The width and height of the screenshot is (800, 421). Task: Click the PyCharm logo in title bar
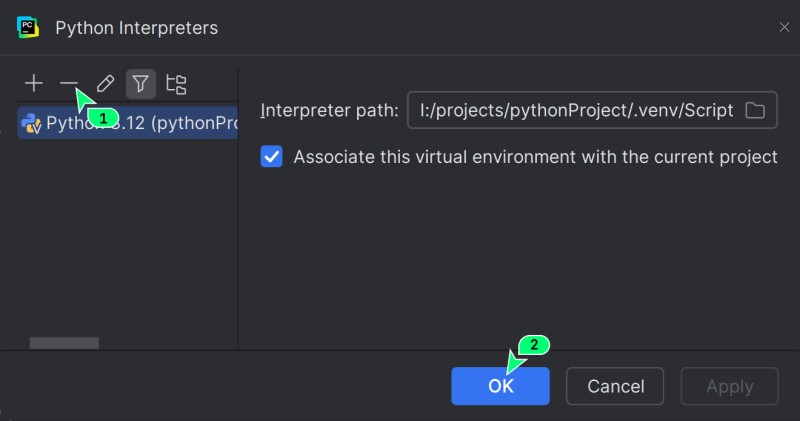click(x=28, y=27)
